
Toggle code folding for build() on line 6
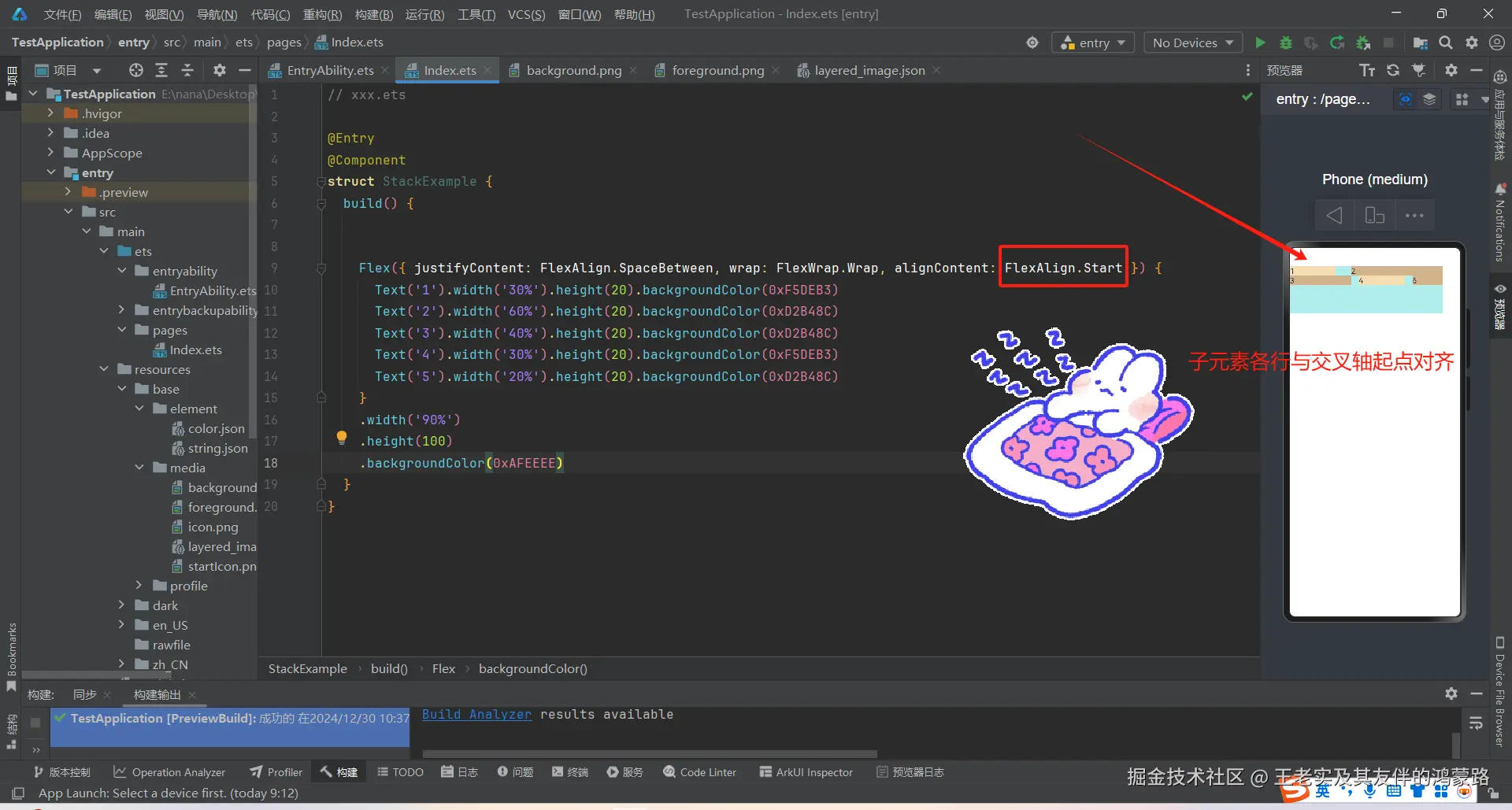tap(321, 204)
